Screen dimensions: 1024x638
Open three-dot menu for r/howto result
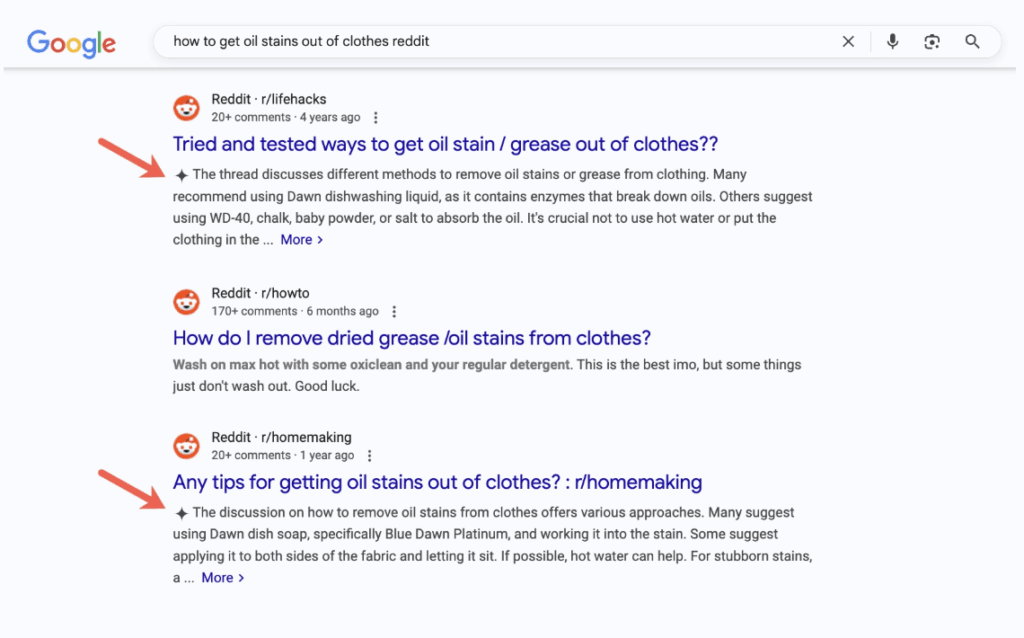[394, 312]
